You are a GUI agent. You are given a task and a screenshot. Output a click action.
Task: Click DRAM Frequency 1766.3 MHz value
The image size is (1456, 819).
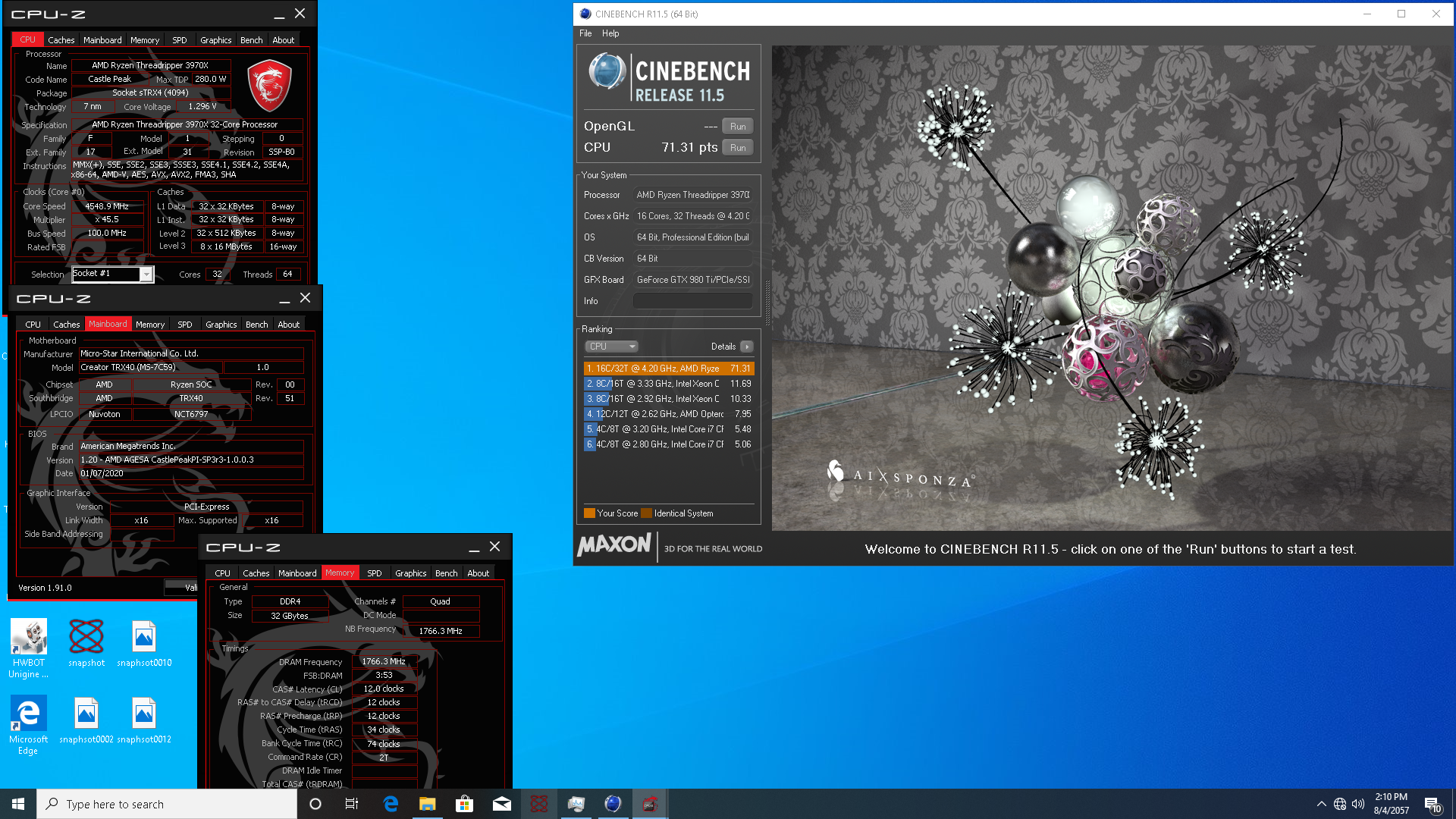[x=384, y=661]
